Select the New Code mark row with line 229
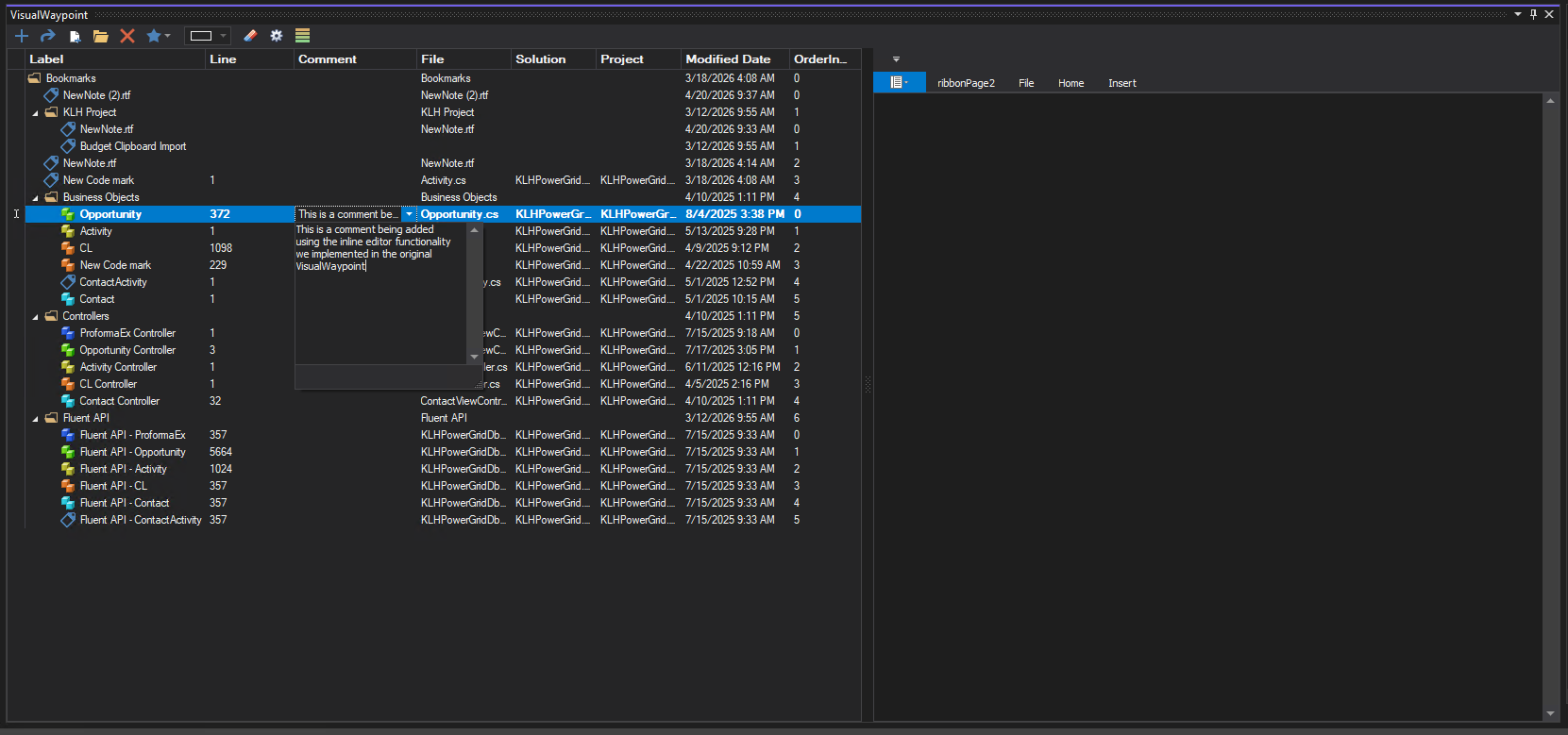Viewport: 1568px width, 735px height. click(443, 265)
